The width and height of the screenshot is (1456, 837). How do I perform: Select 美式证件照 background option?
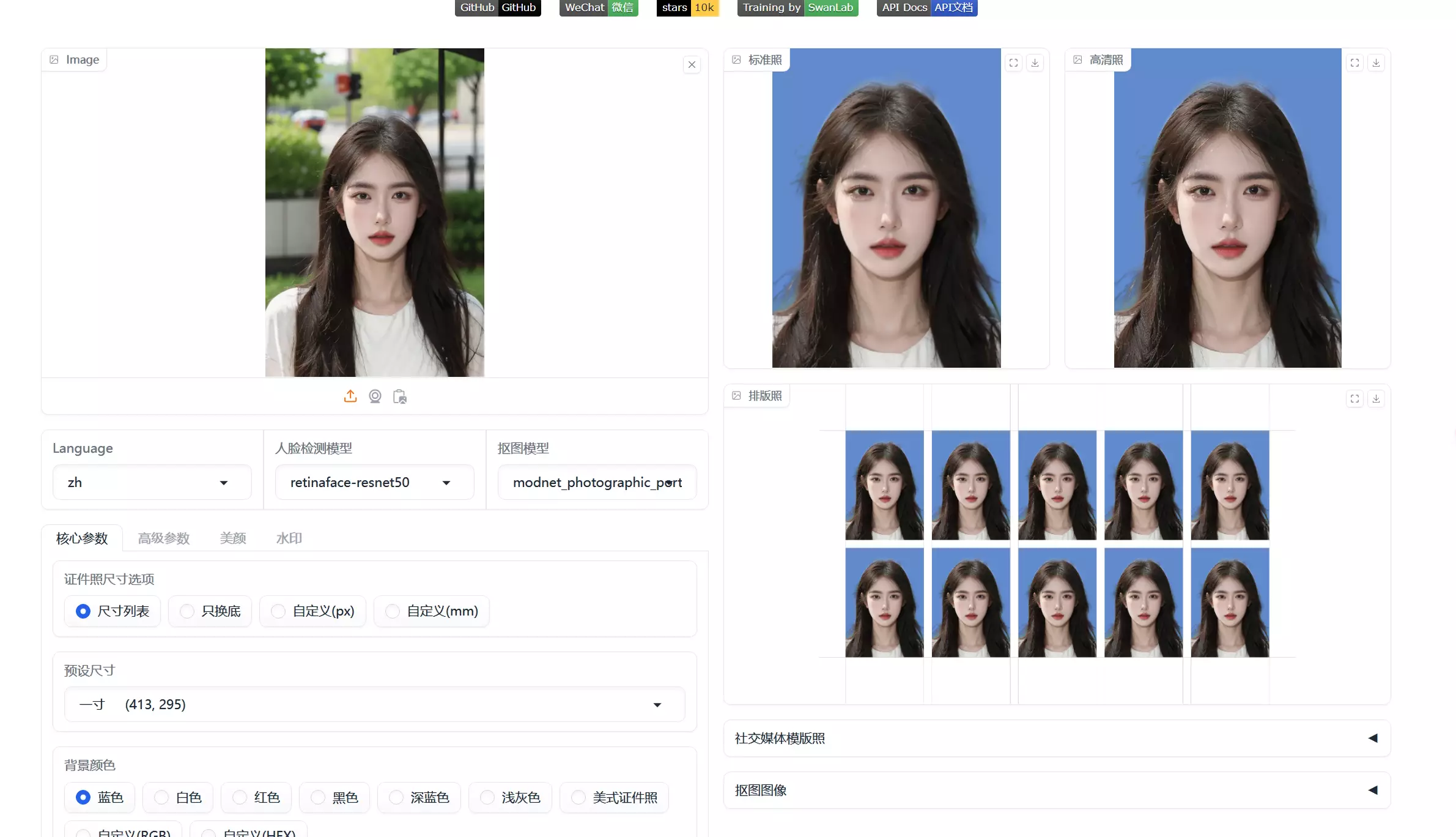point(614,797)
